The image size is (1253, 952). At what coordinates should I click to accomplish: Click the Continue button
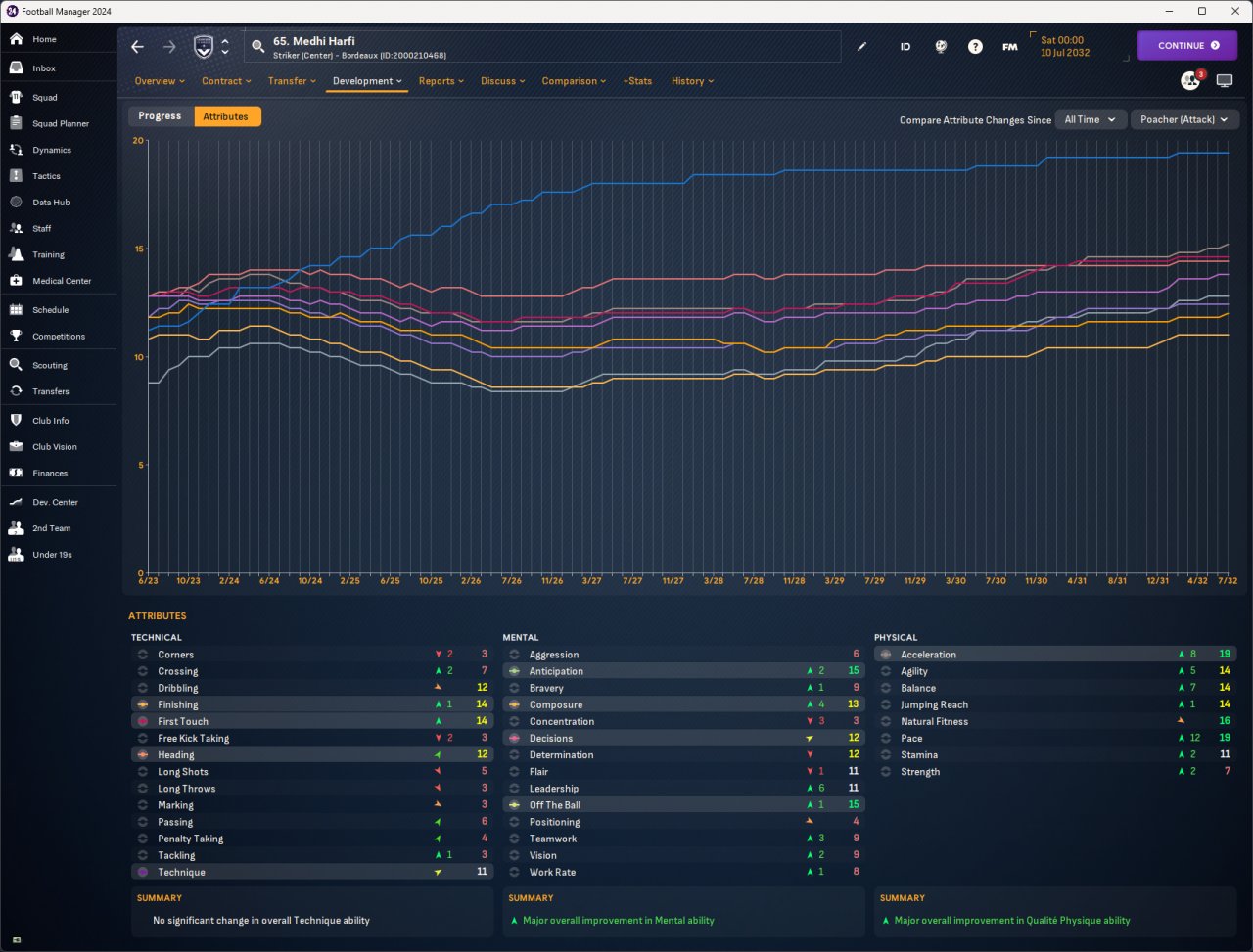point(1187,46)
